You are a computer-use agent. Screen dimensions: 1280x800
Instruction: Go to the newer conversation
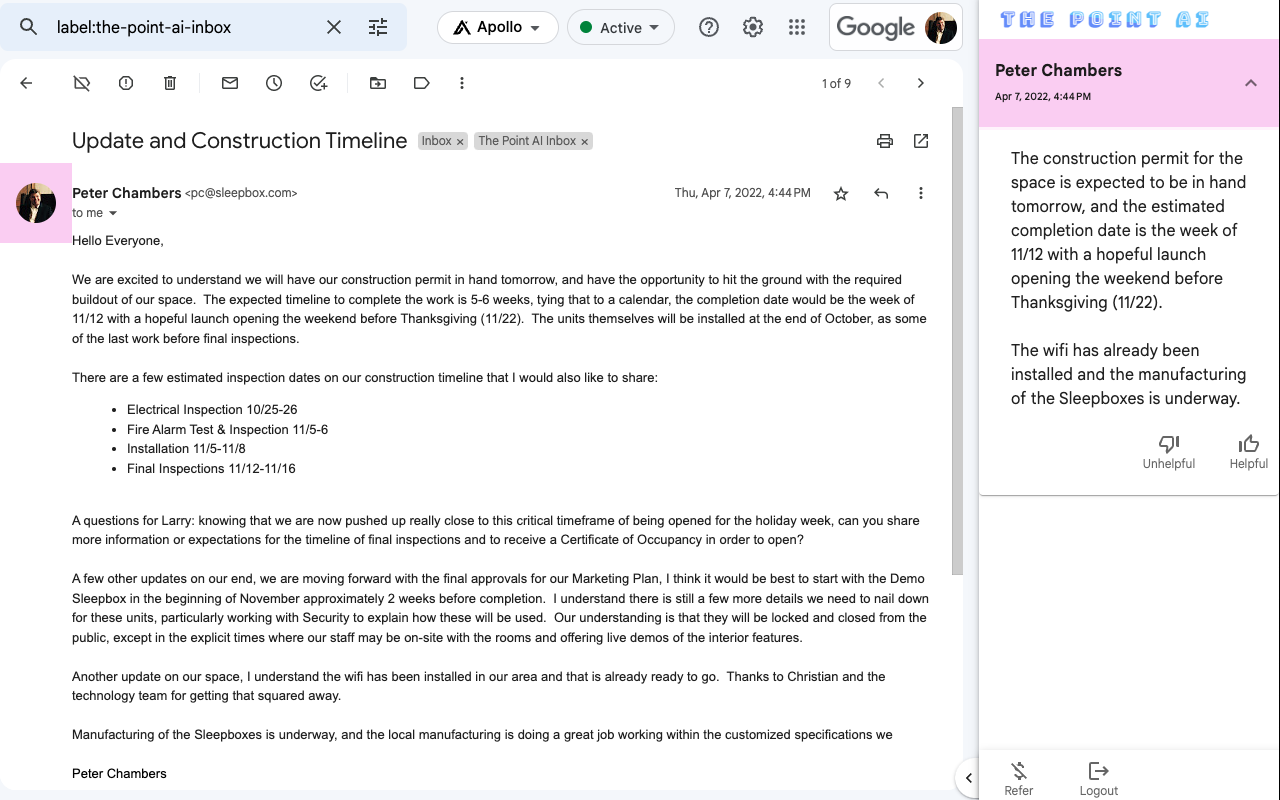click(x=881, y=83)
